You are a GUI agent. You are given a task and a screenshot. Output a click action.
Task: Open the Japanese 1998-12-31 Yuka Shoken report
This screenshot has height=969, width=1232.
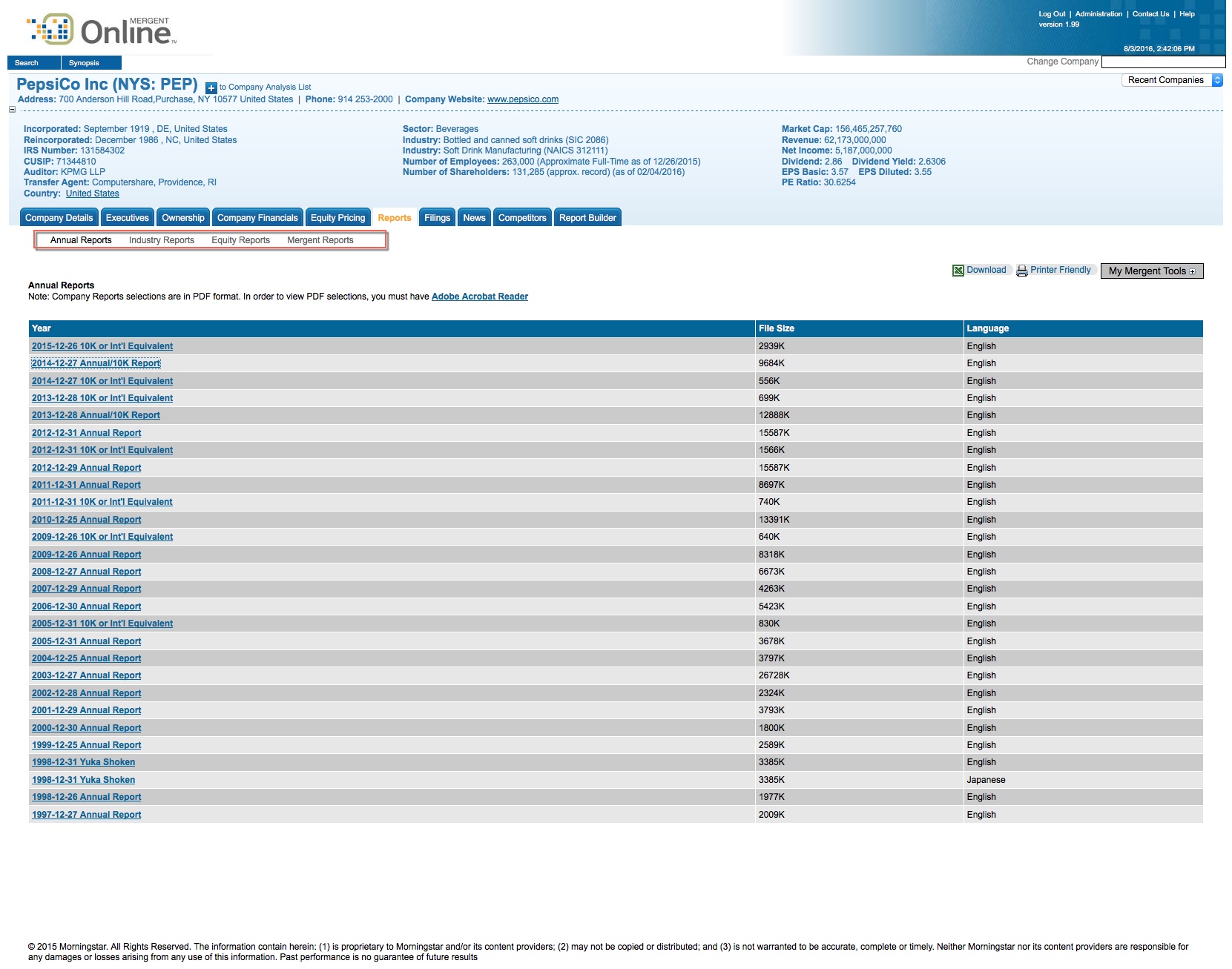coord(84,780)
